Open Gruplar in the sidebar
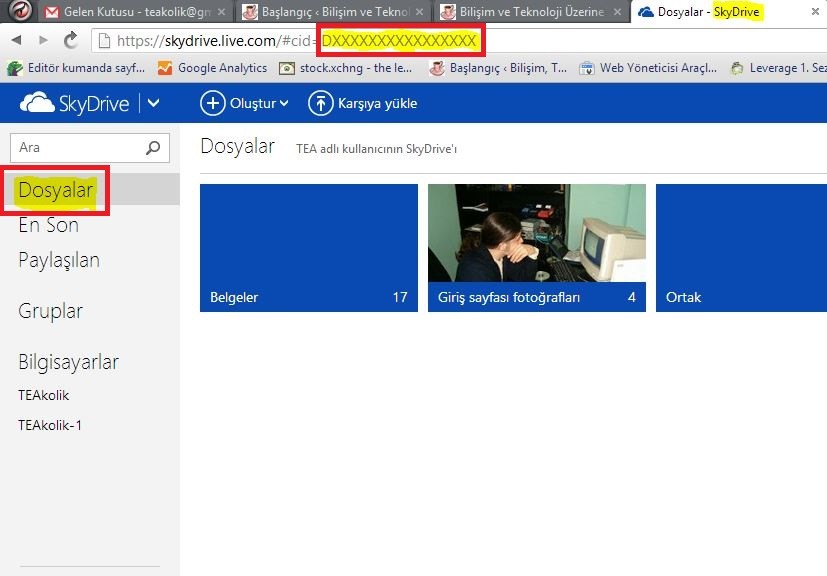 [51, 311]
